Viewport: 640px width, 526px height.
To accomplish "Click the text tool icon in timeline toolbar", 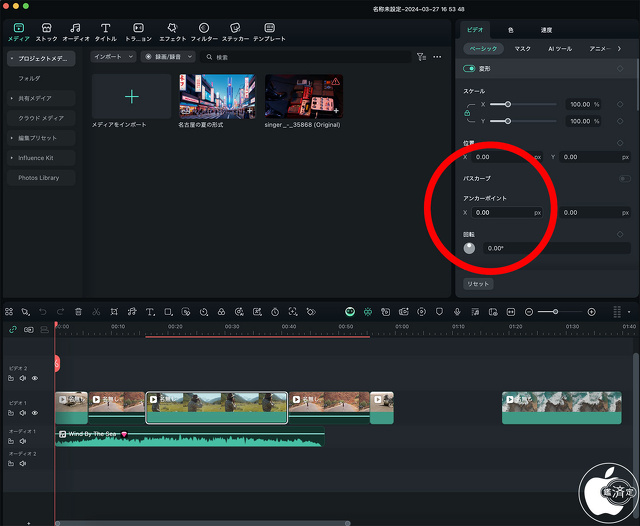I will [150, 312].
